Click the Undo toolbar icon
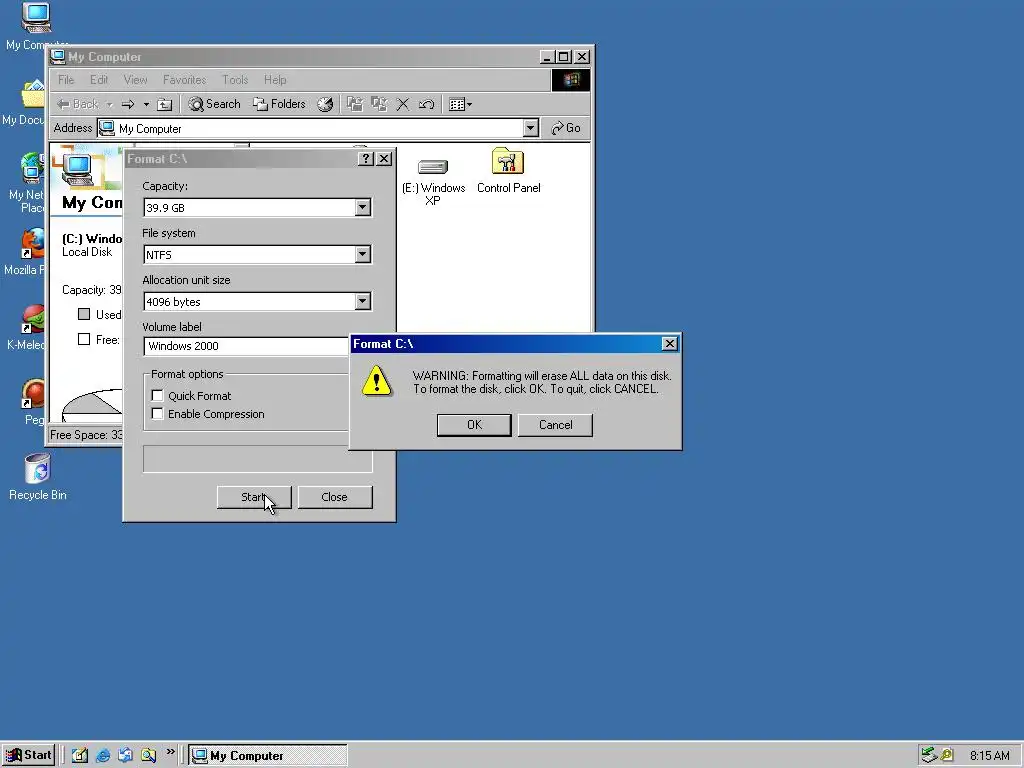The image size is (1024, 768). tap(426, 104)
